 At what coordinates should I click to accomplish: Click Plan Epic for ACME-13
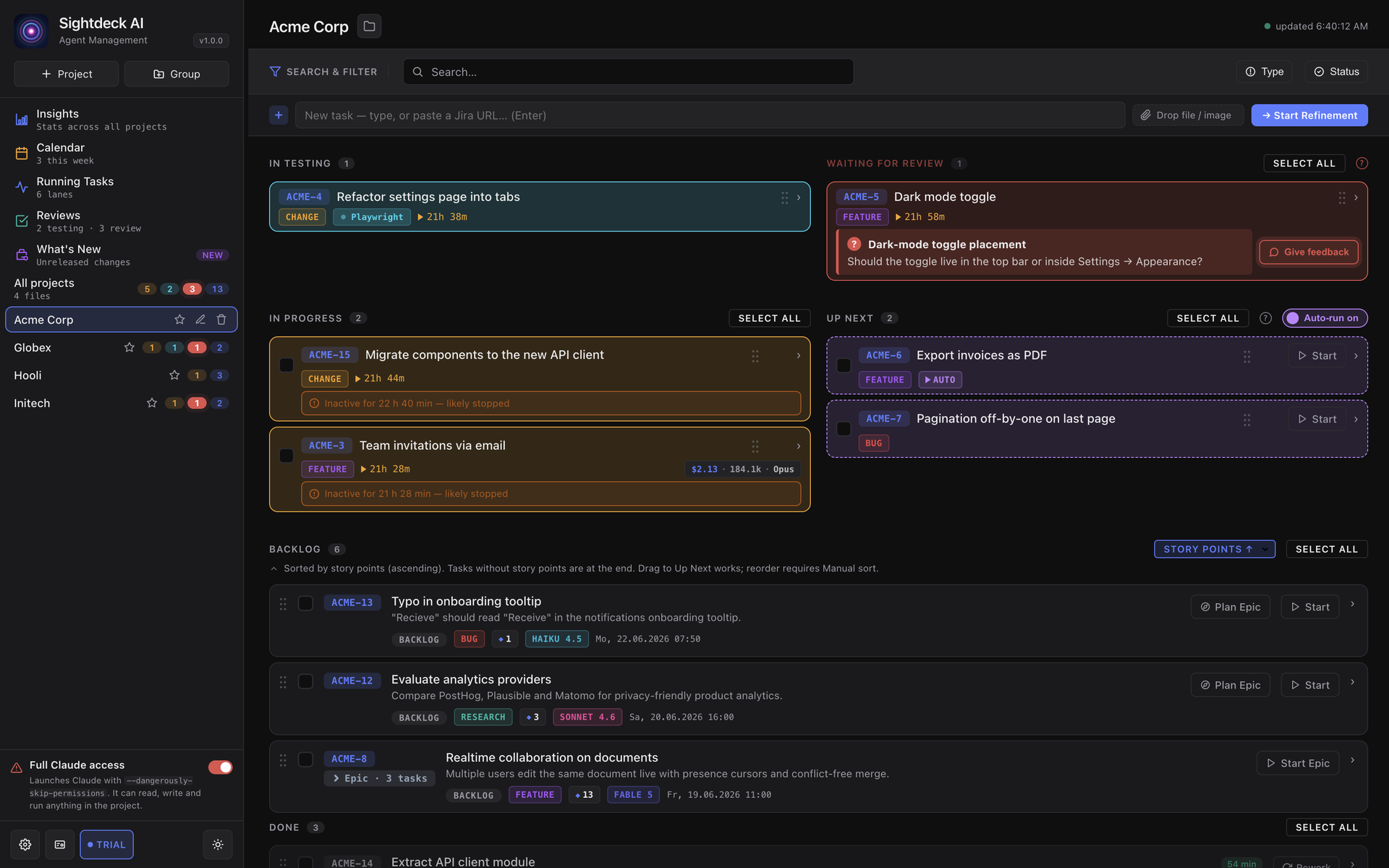pos(1230,607)
